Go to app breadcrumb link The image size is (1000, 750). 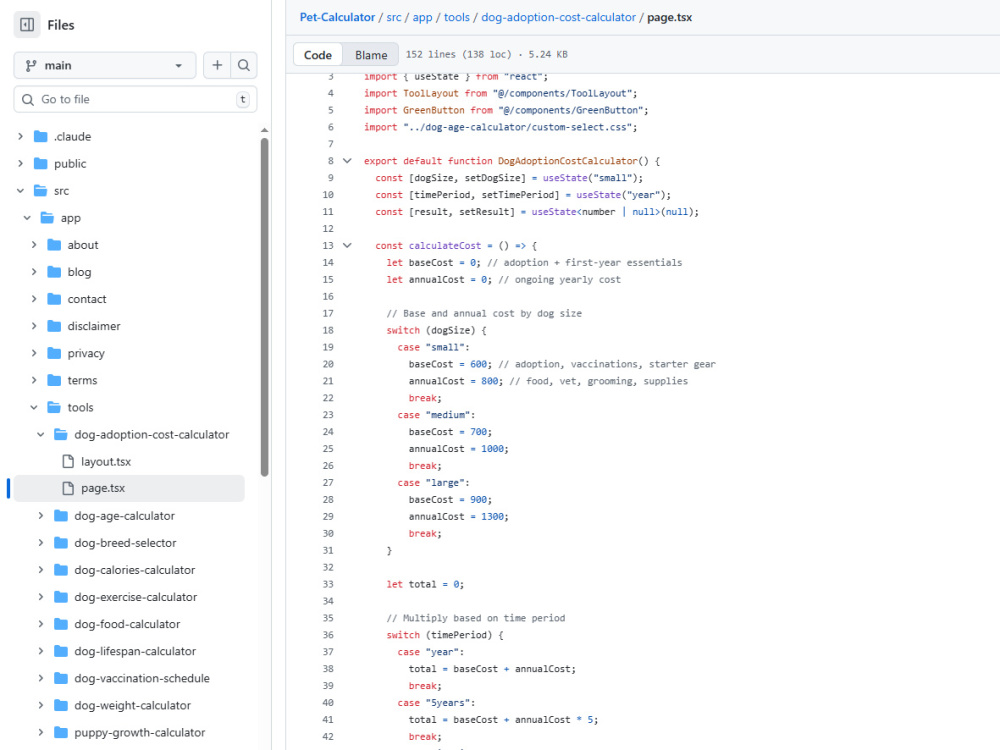[422, 17]
